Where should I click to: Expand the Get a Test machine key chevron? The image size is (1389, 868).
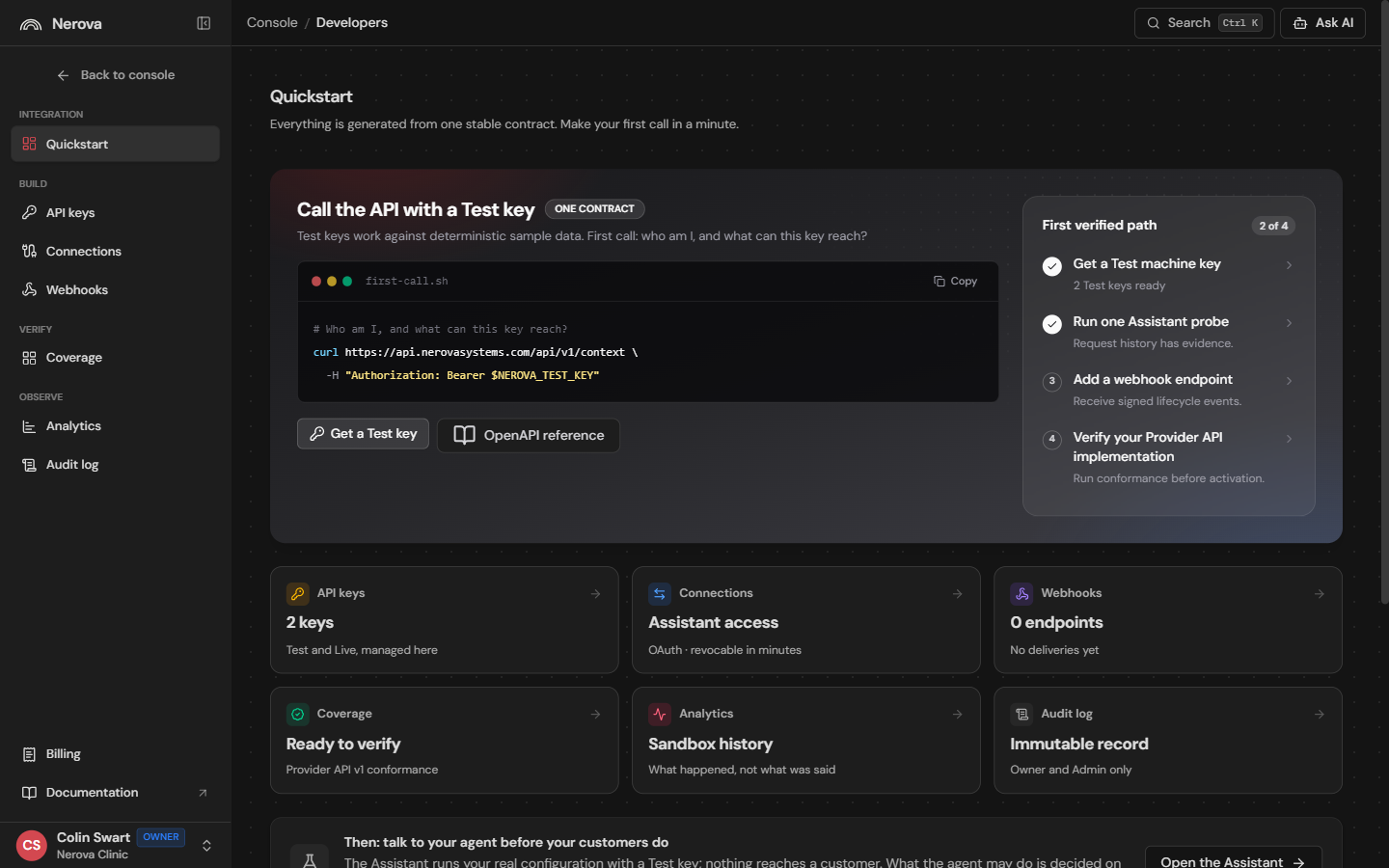point(1289,265)
